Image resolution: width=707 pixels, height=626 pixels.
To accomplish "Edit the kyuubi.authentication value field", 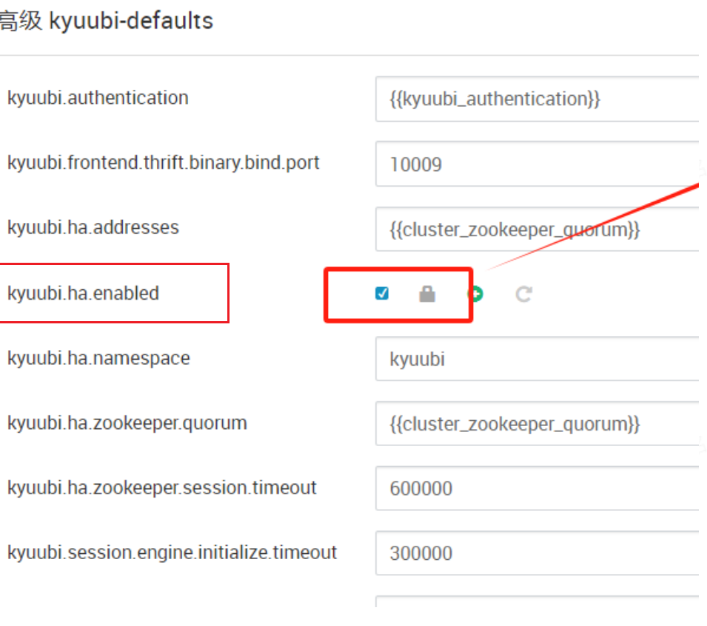I will 536,99.
